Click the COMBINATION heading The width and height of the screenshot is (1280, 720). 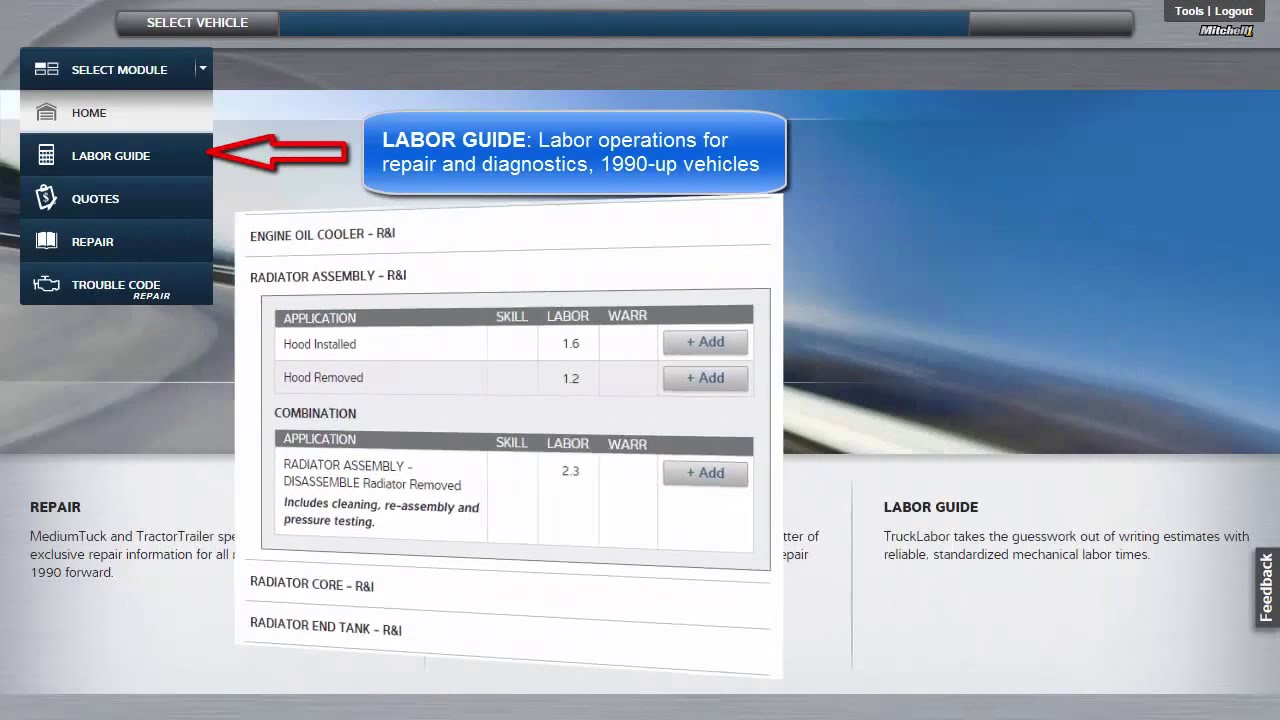tap(315, 413)
